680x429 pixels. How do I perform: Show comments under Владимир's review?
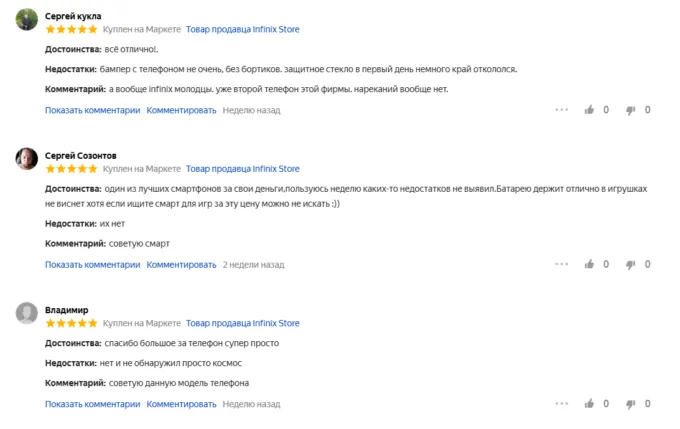click(92, 404)
